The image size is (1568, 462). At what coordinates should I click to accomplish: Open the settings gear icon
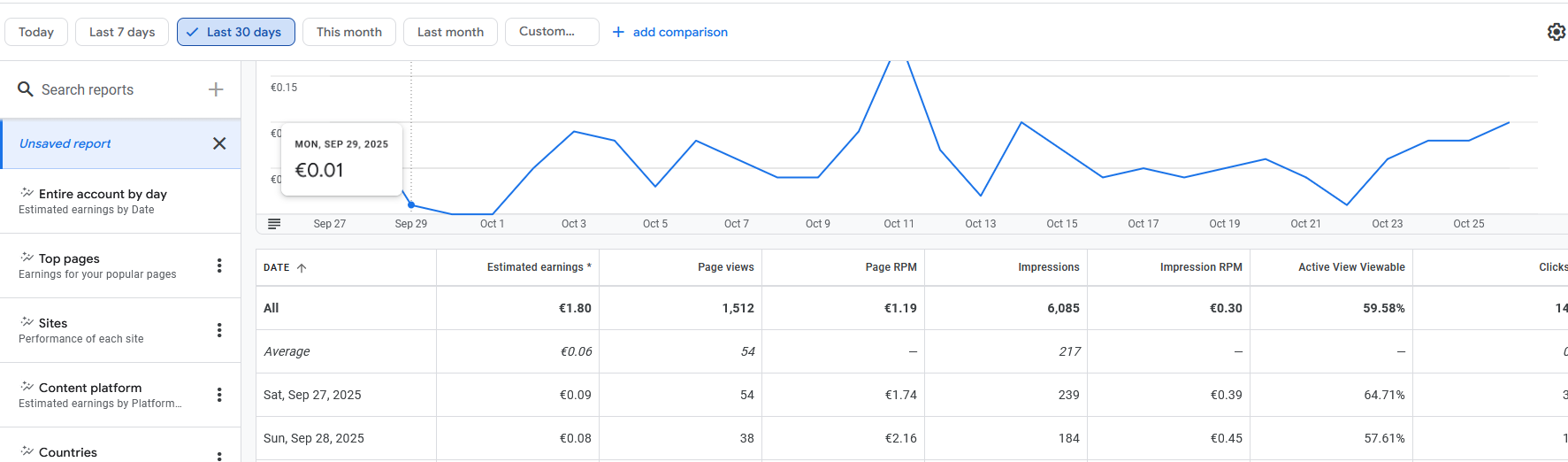tap(1556, 32)
